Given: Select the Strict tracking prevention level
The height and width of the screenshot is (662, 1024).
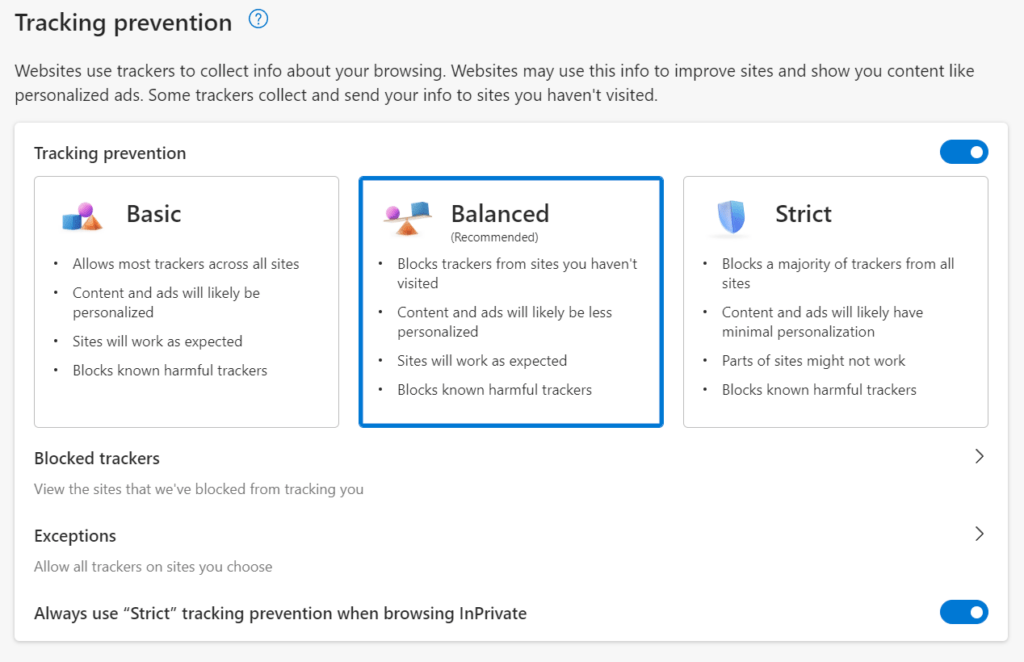Looking at the screenshot, I should tap(835, 302).
